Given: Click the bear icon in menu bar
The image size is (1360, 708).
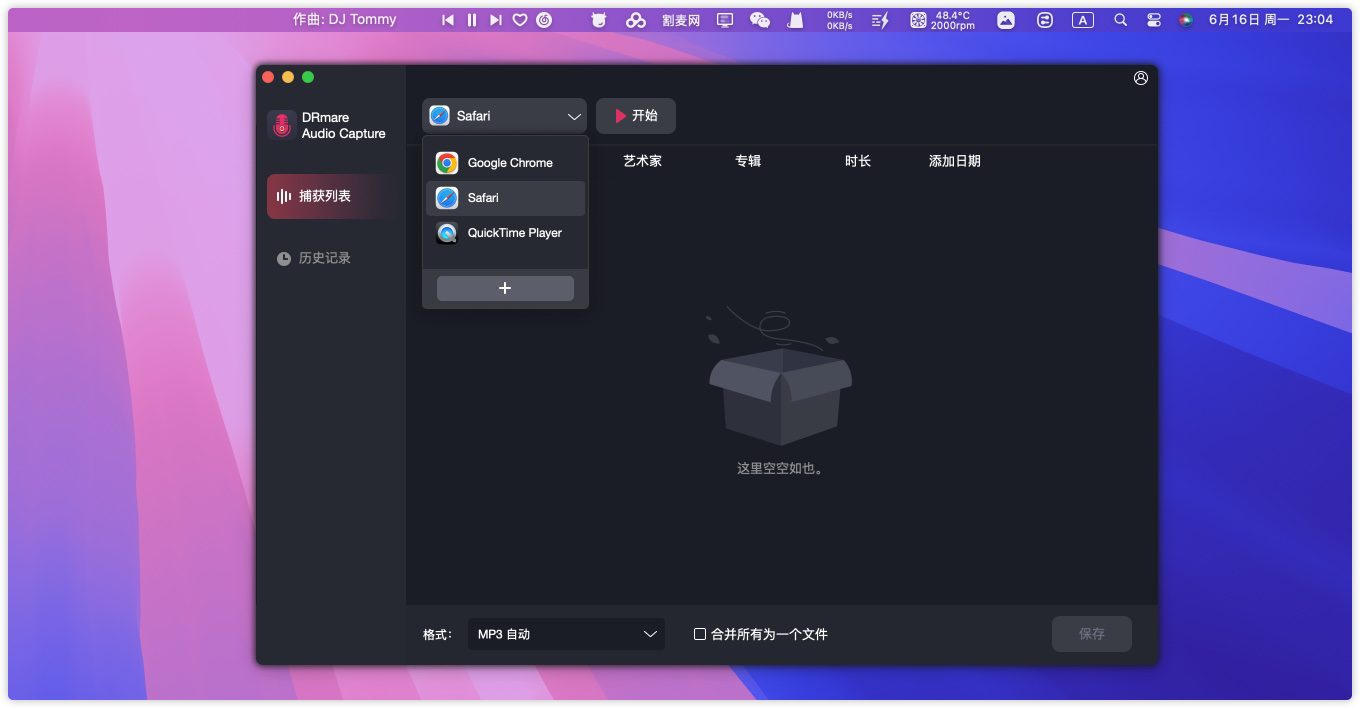Looking at the screenshot, I should 599,20.
